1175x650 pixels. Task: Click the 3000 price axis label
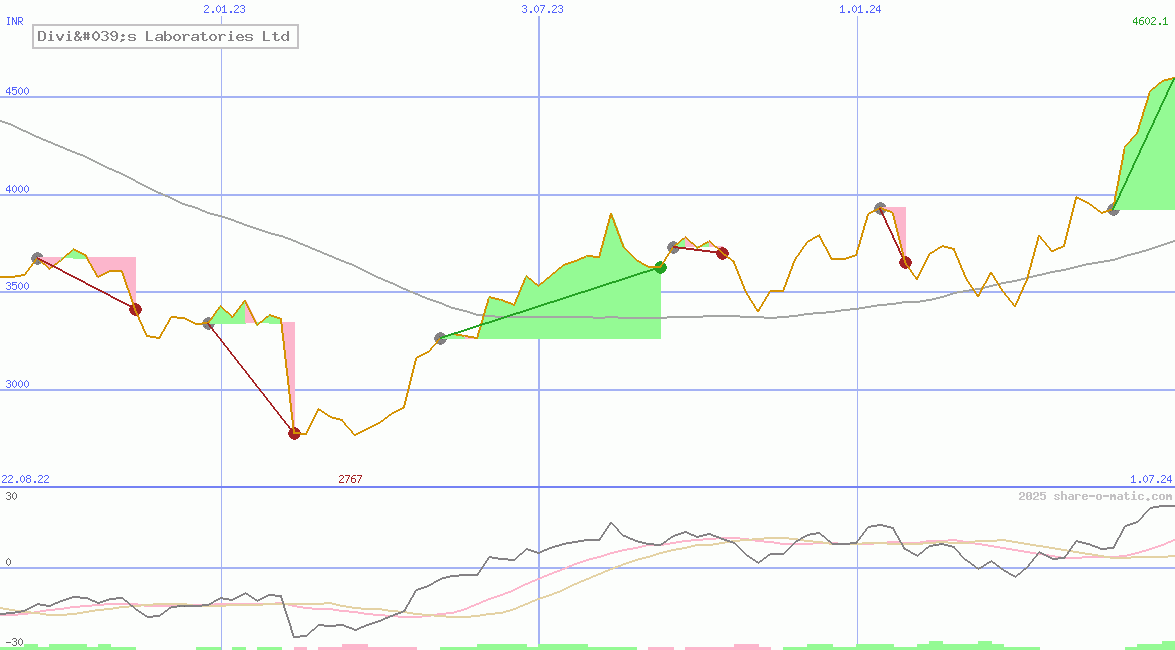(17, 384)
